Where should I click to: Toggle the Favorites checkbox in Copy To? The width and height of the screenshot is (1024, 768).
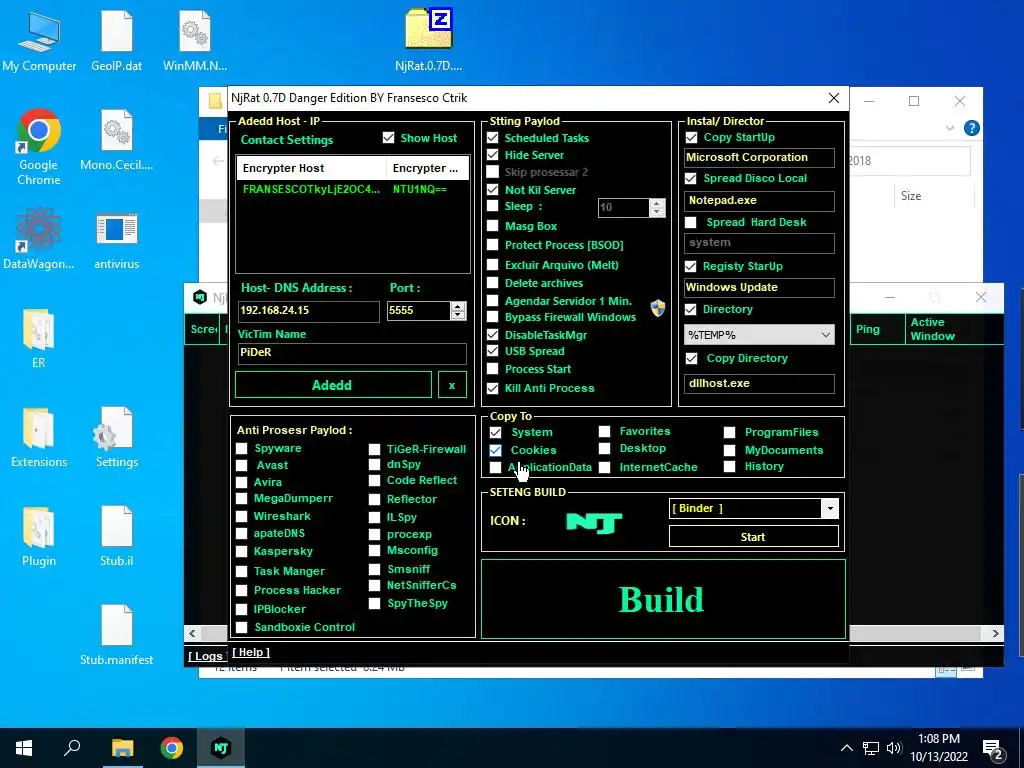605,431
